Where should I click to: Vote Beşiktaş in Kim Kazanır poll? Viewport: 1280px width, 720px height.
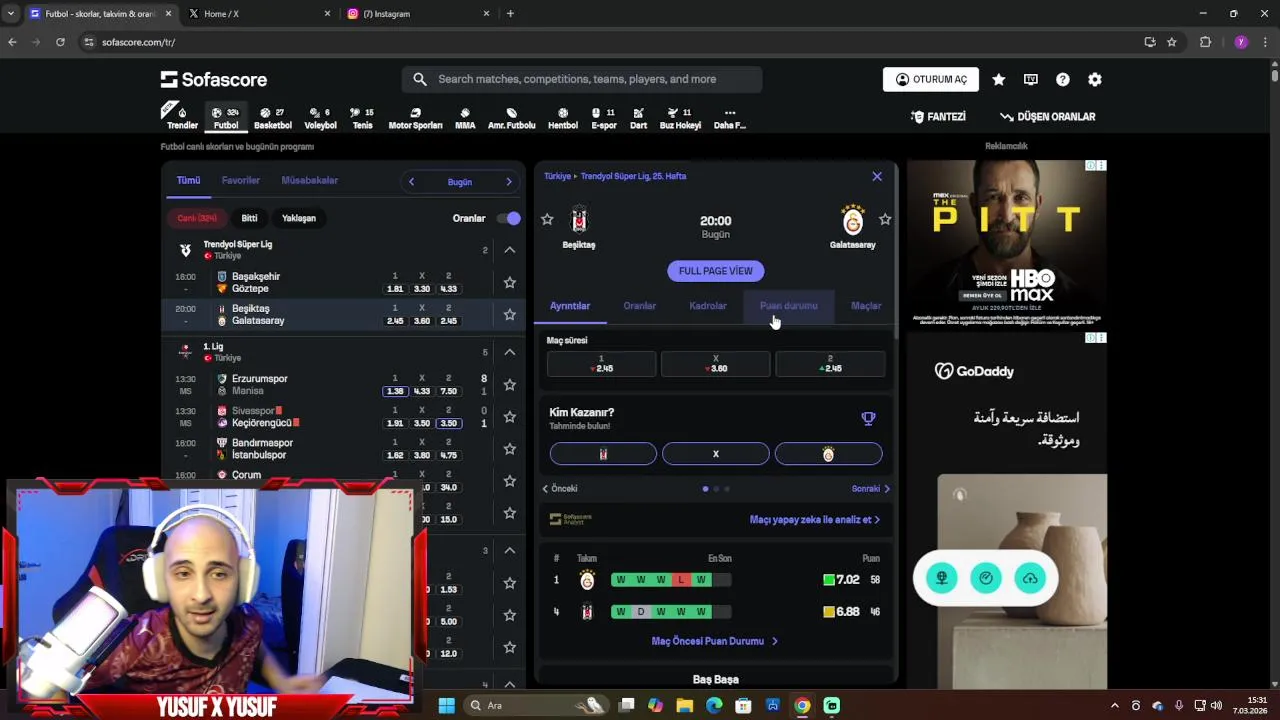[603, 454]
